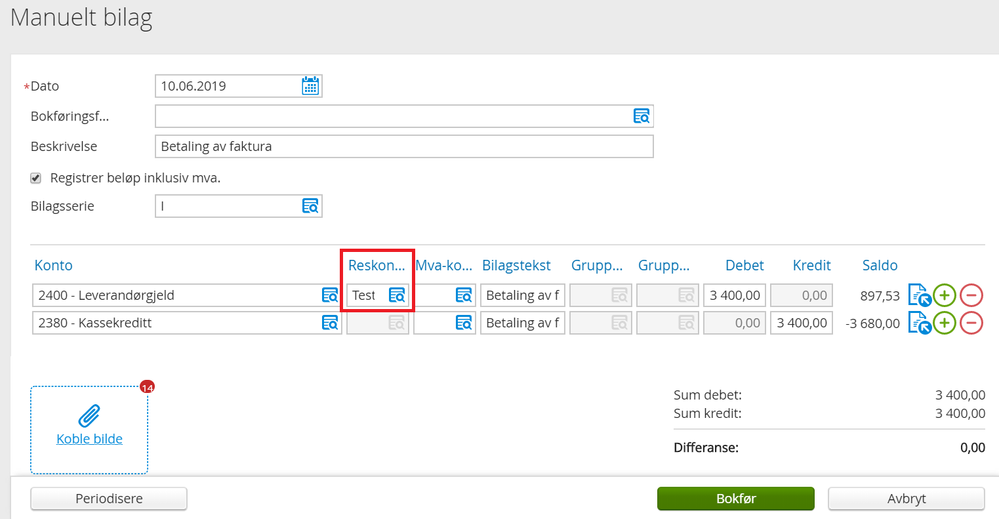Open the calendar picker for Dato
The image size is (999, 519).
coord(310,86)
